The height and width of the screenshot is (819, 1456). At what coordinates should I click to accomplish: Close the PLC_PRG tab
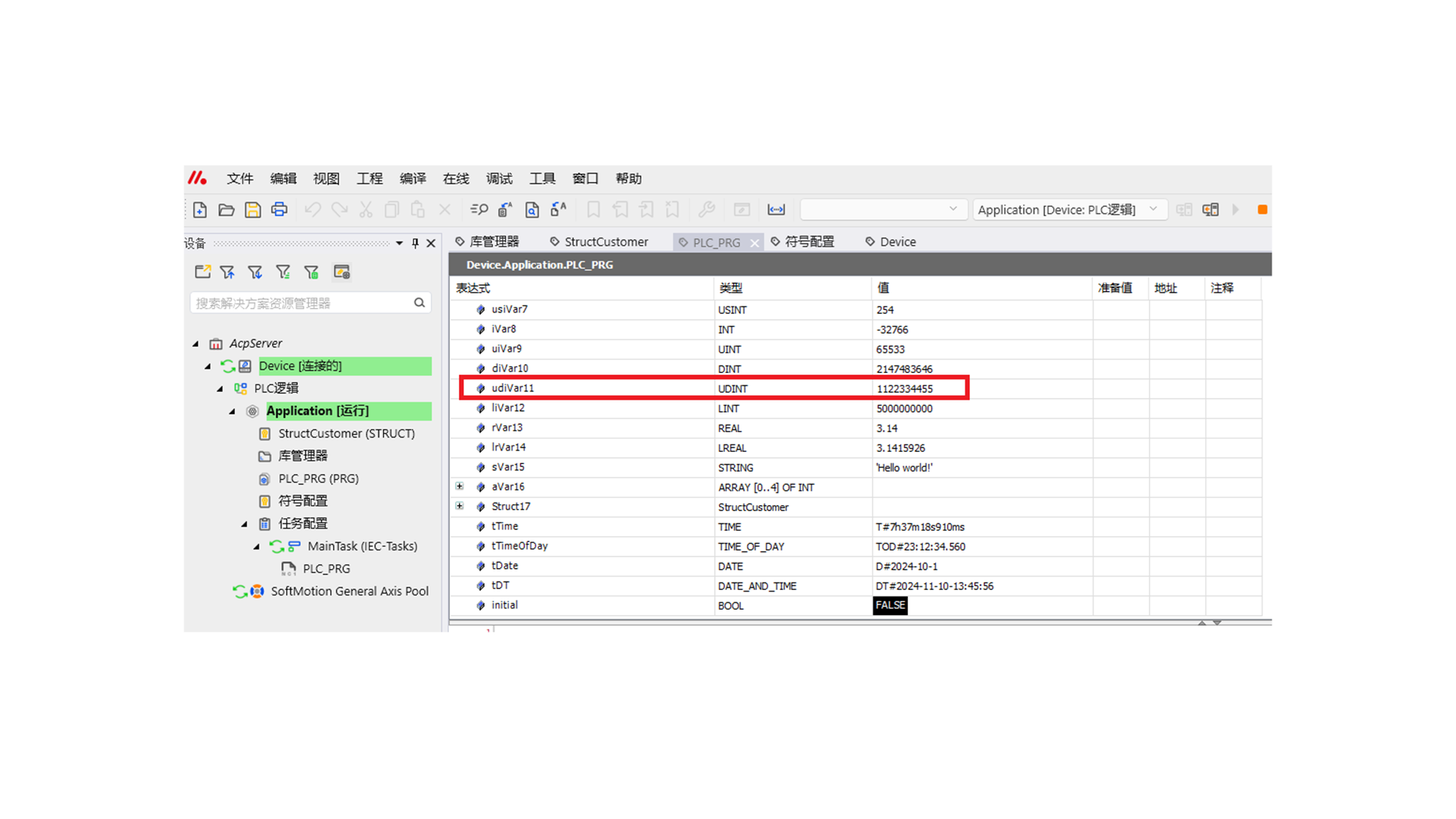click(x=755, y=243)
